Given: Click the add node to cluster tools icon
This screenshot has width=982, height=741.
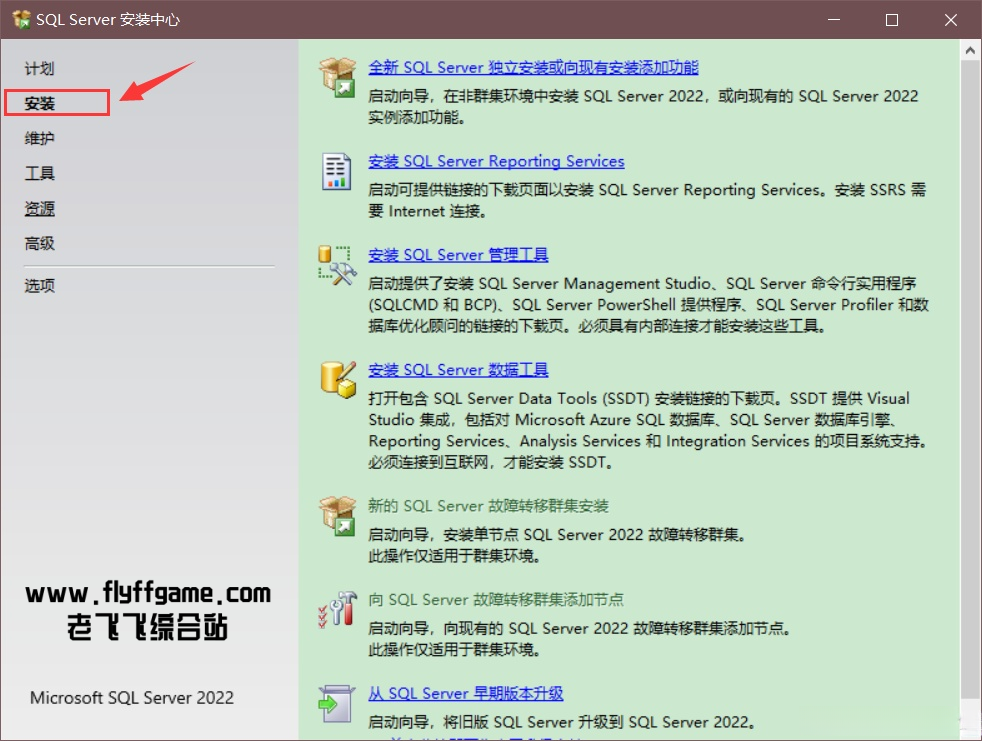Looking at the screenshot, I should pyautogui.click(x=338, y=609).
